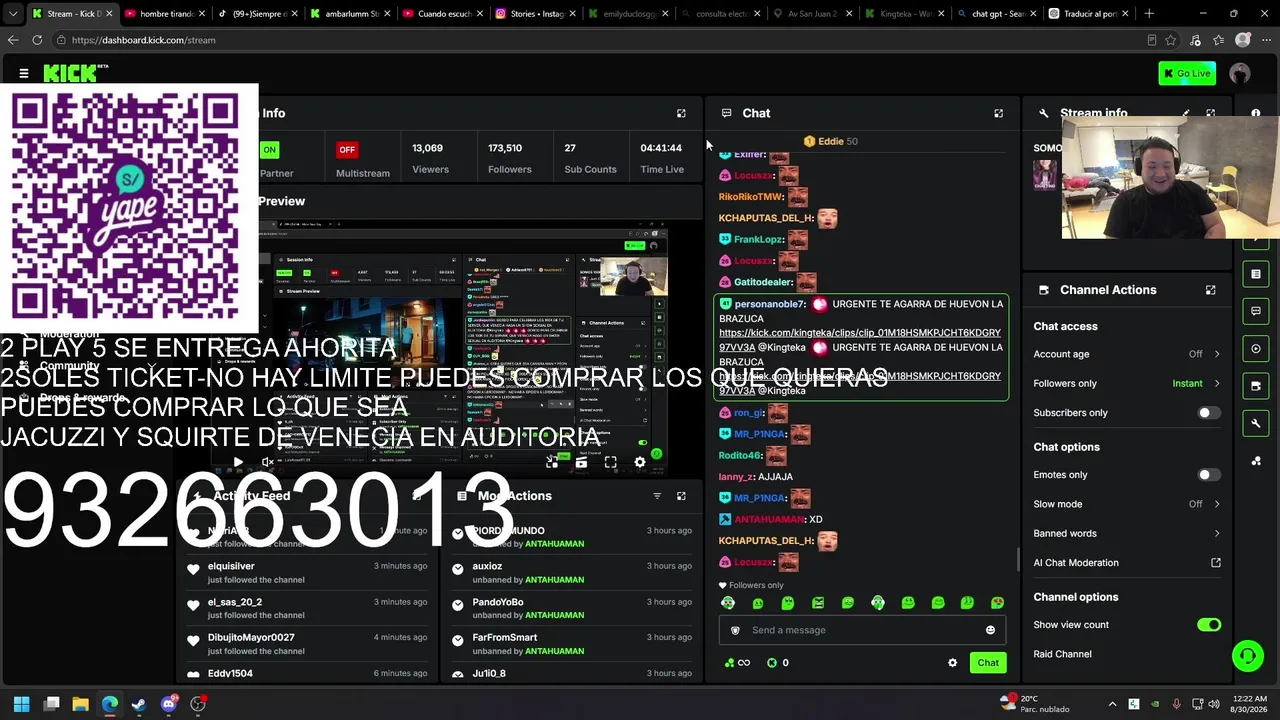Open the emoji picker in chat input
Viewport: 1280px width, 720px height.
tap(990, 630)
